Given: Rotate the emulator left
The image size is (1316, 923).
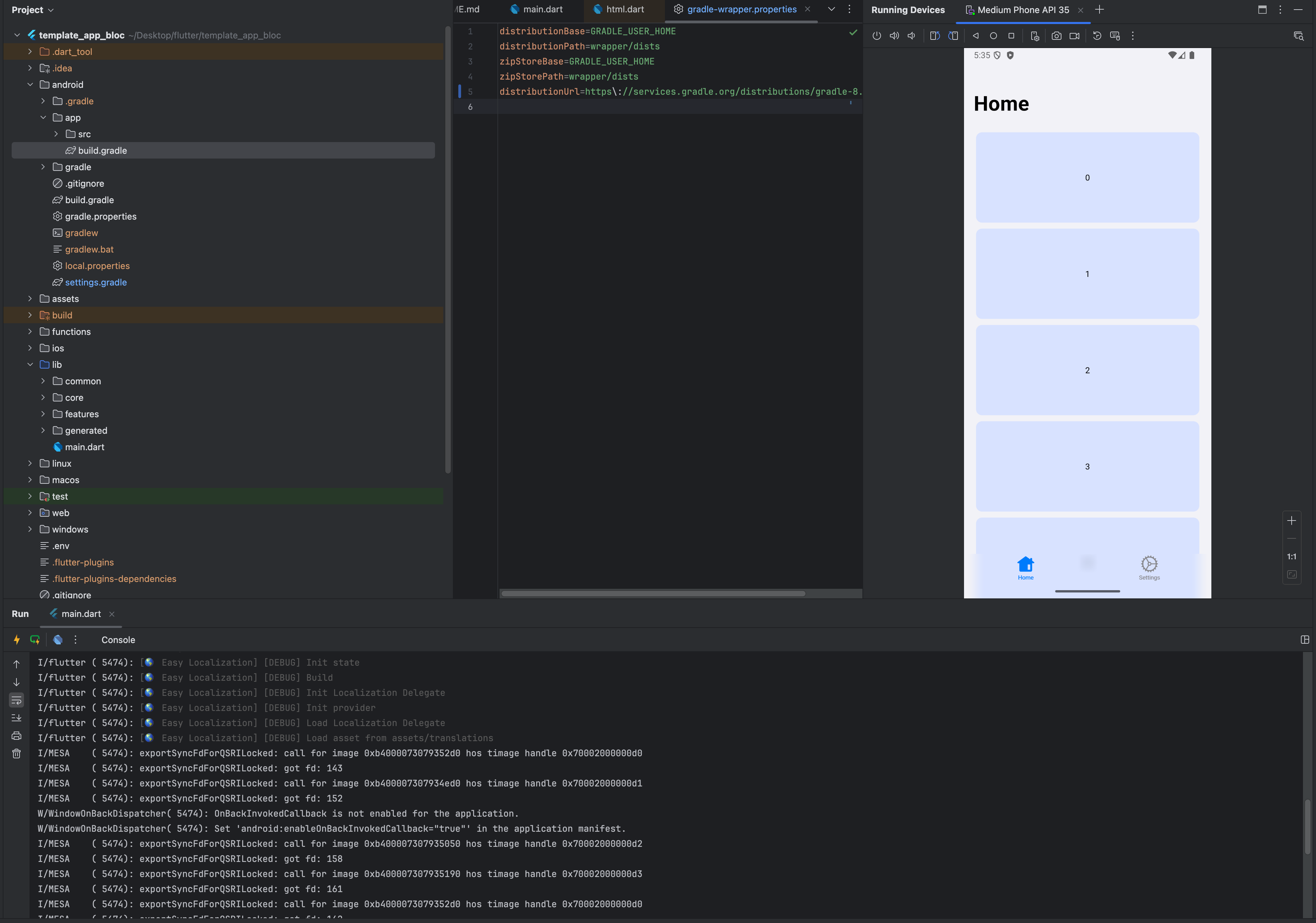Looking at the screenshot, I should pos(935,36).
